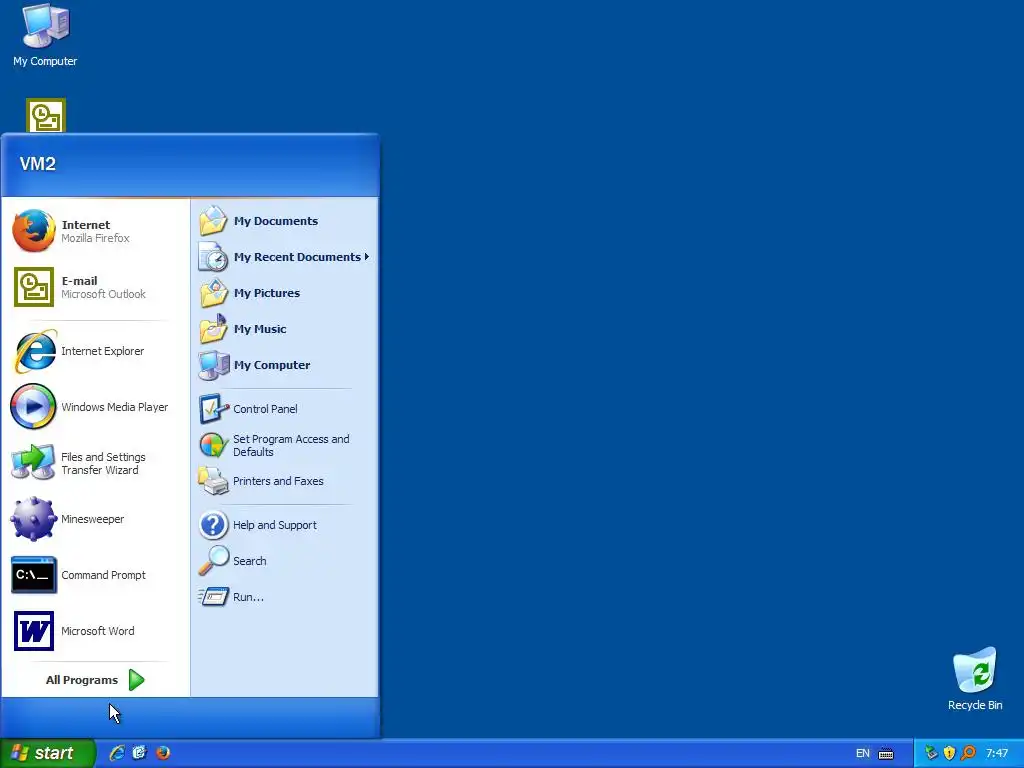The width and height of the screenshot is (1024, 768).
Task: Select the Outlook desktop shortcut icon
Action: (46, 116)
